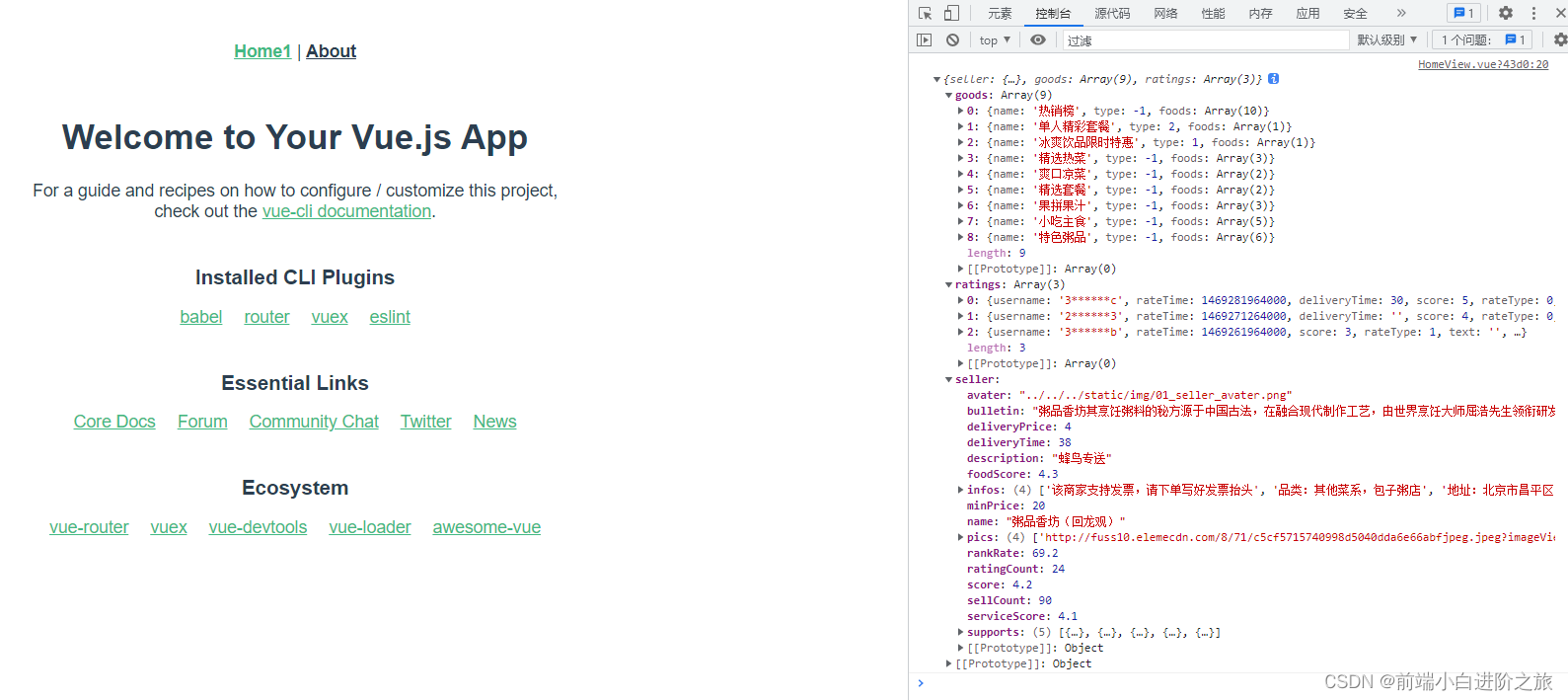Screen dimensions: 1568x700
Task: Switch to the 内存 tab
Action: 1260,13
